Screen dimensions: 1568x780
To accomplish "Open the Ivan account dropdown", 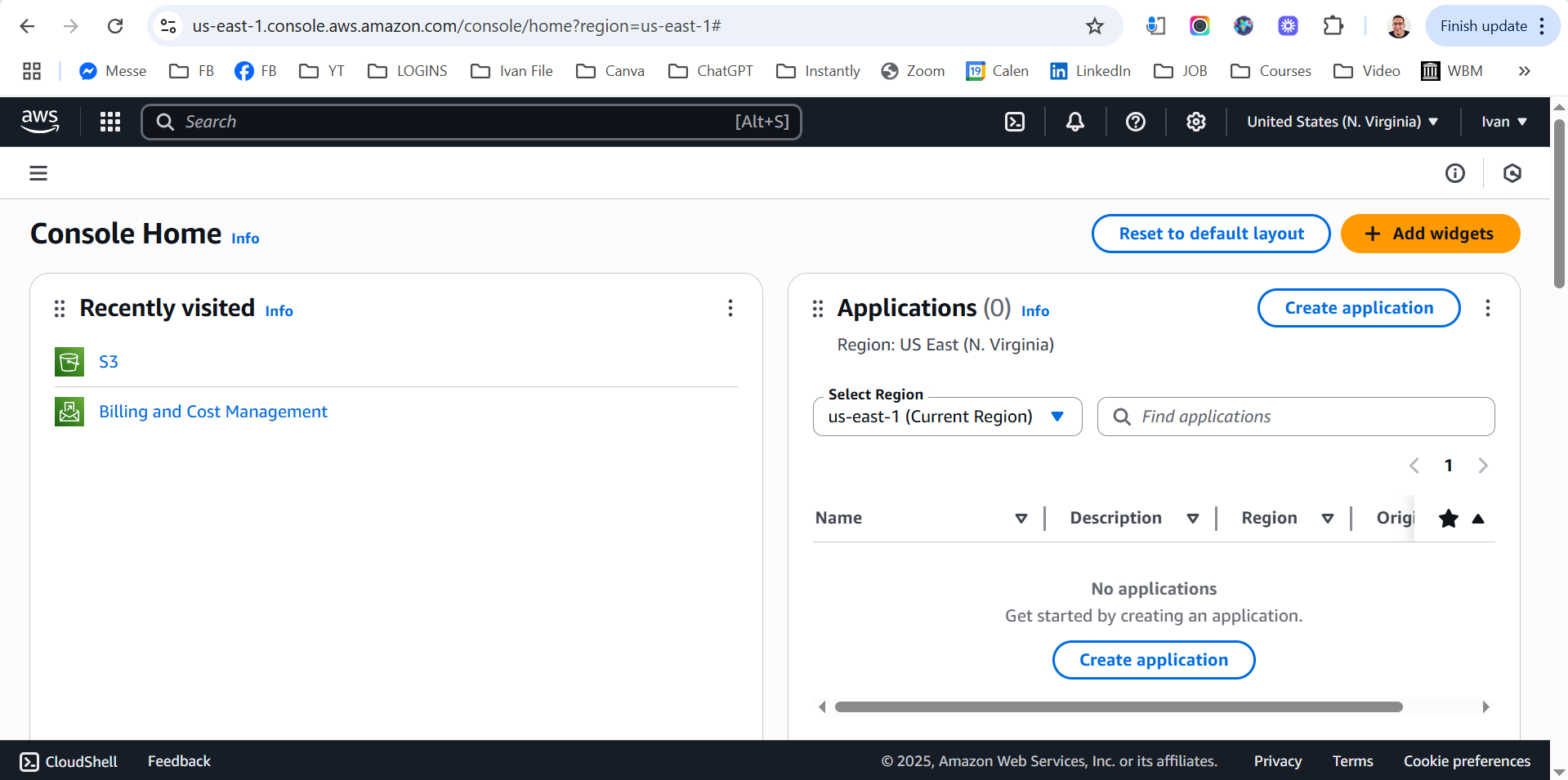I will point(1503,122).
